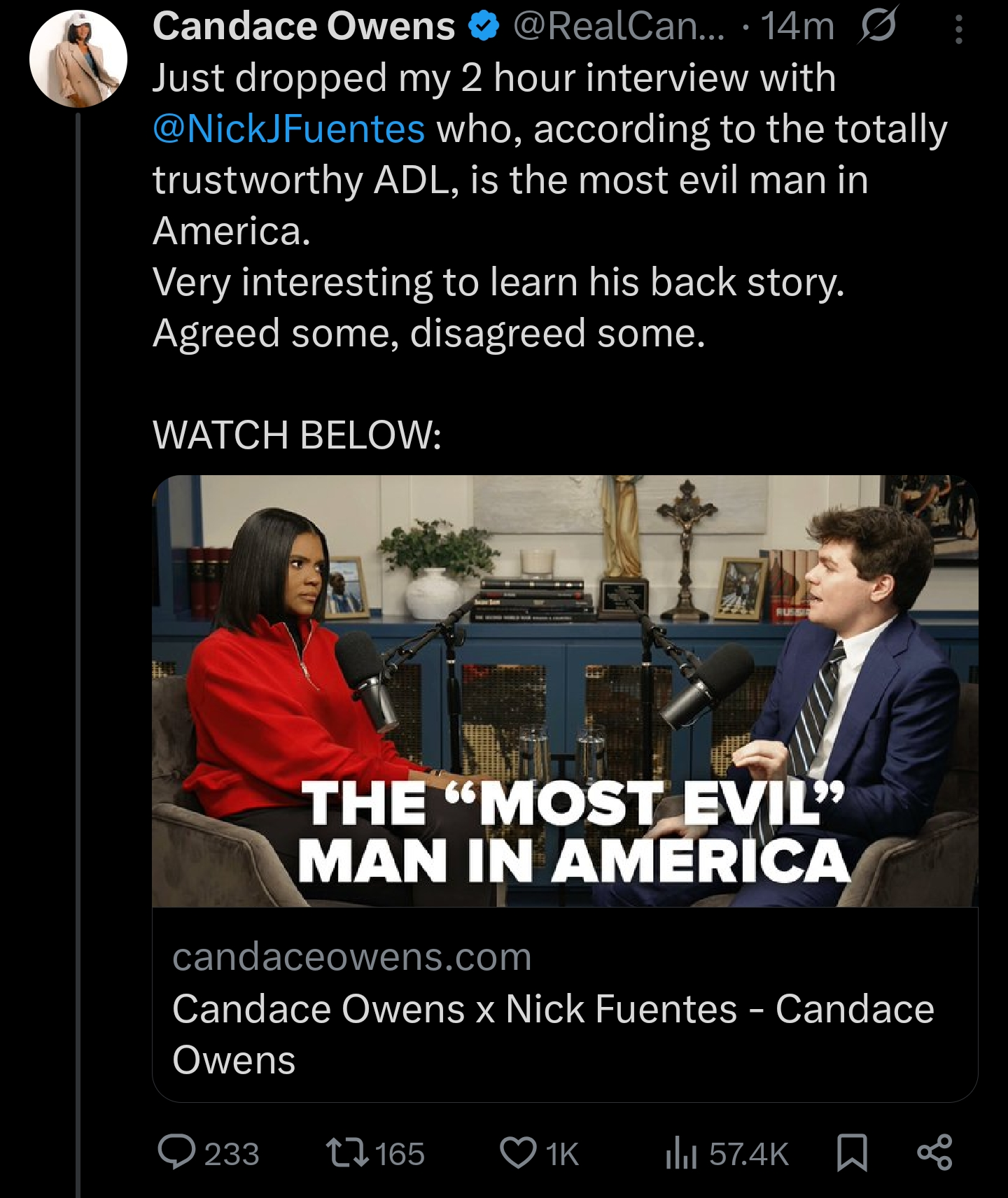The image size is (1008, 1198).
Task: Tap the share icon below the post
Action: pyautogui.click(x=935, y=1153)
